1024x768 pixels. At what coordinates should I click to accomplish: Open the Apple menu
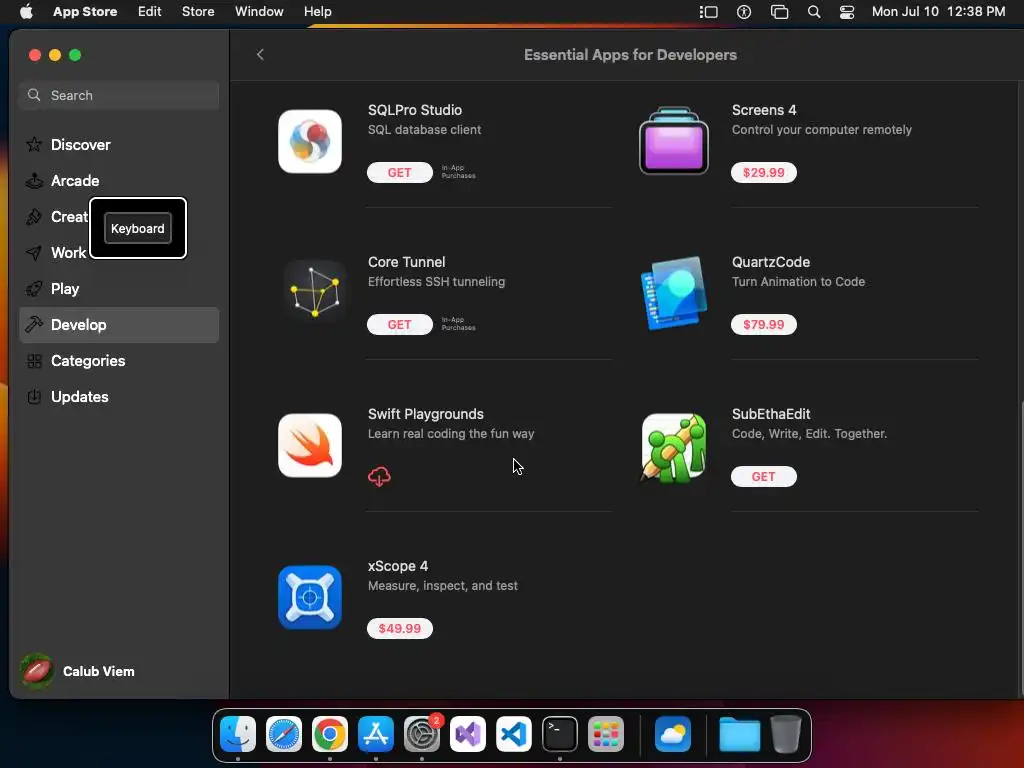click(26, 11)
